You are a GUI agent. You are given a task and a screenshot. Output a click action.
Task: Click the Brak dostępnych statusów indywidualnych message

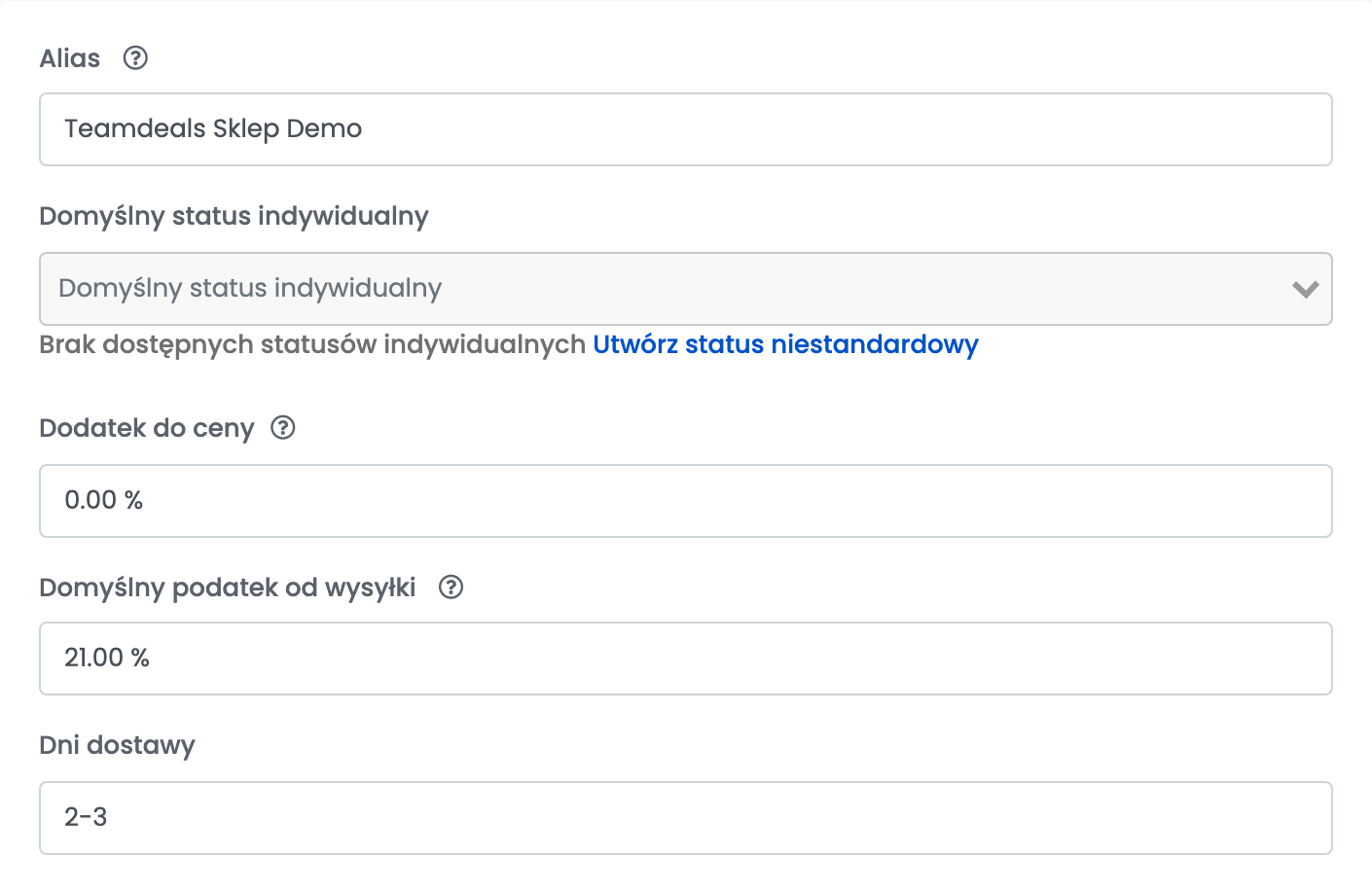tap(312, 344)
